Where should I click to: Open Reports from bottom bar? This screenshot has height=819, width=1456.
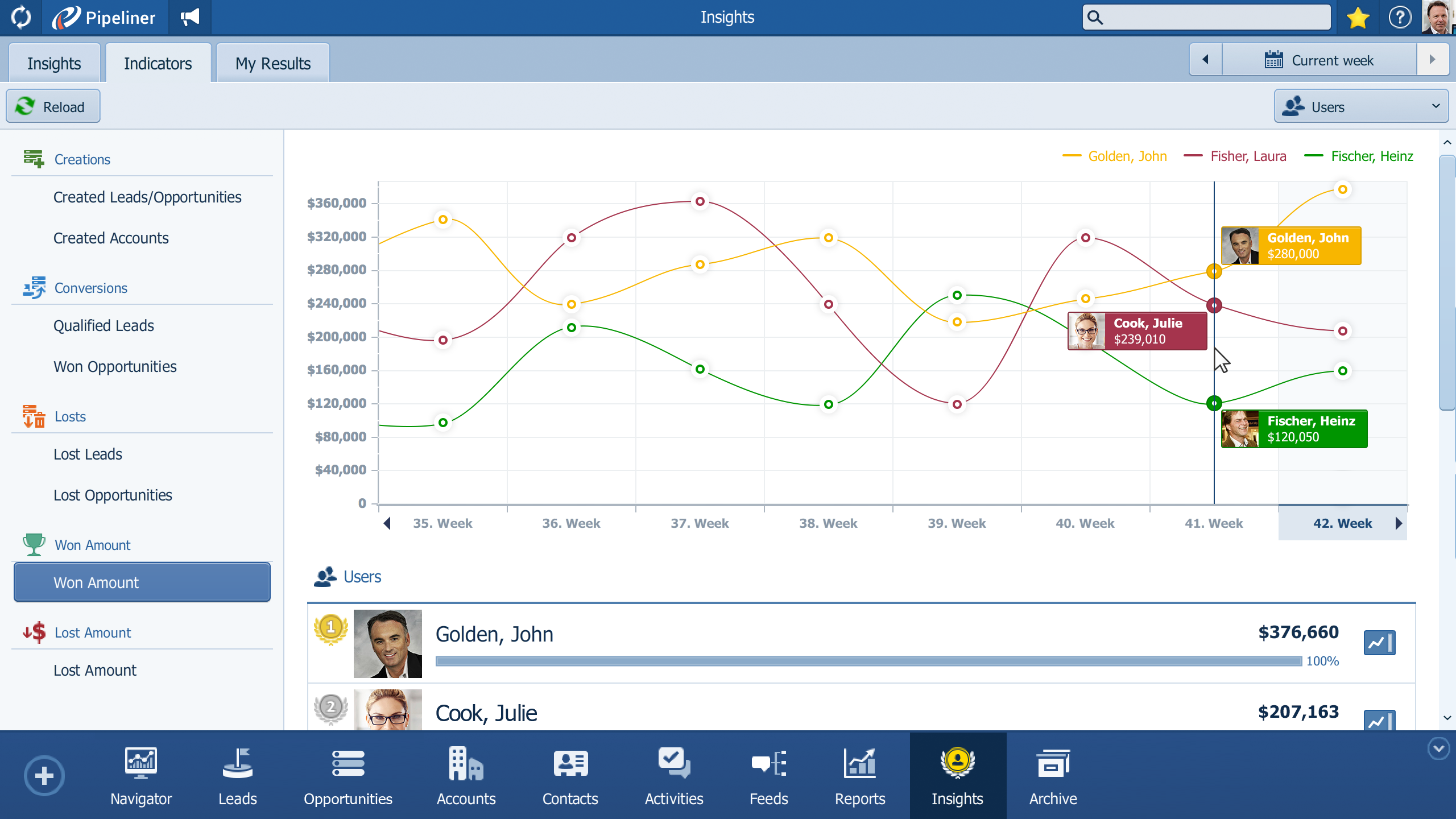tap(860, 776)
